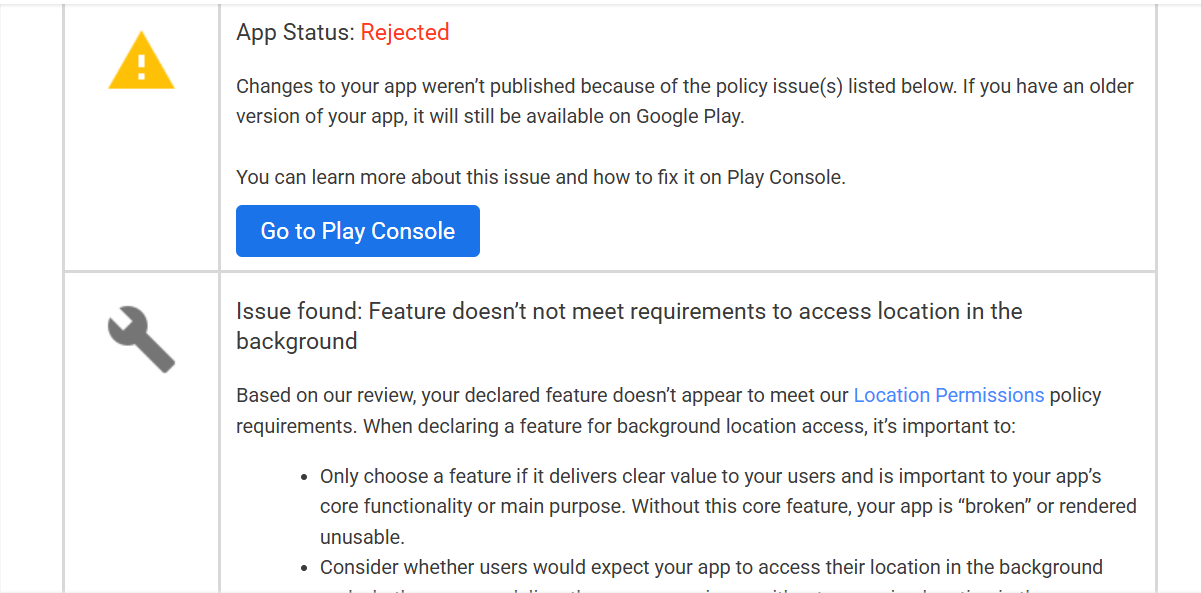Click the bullet text 'Consider whether users would expect'

tap(710, 568)
